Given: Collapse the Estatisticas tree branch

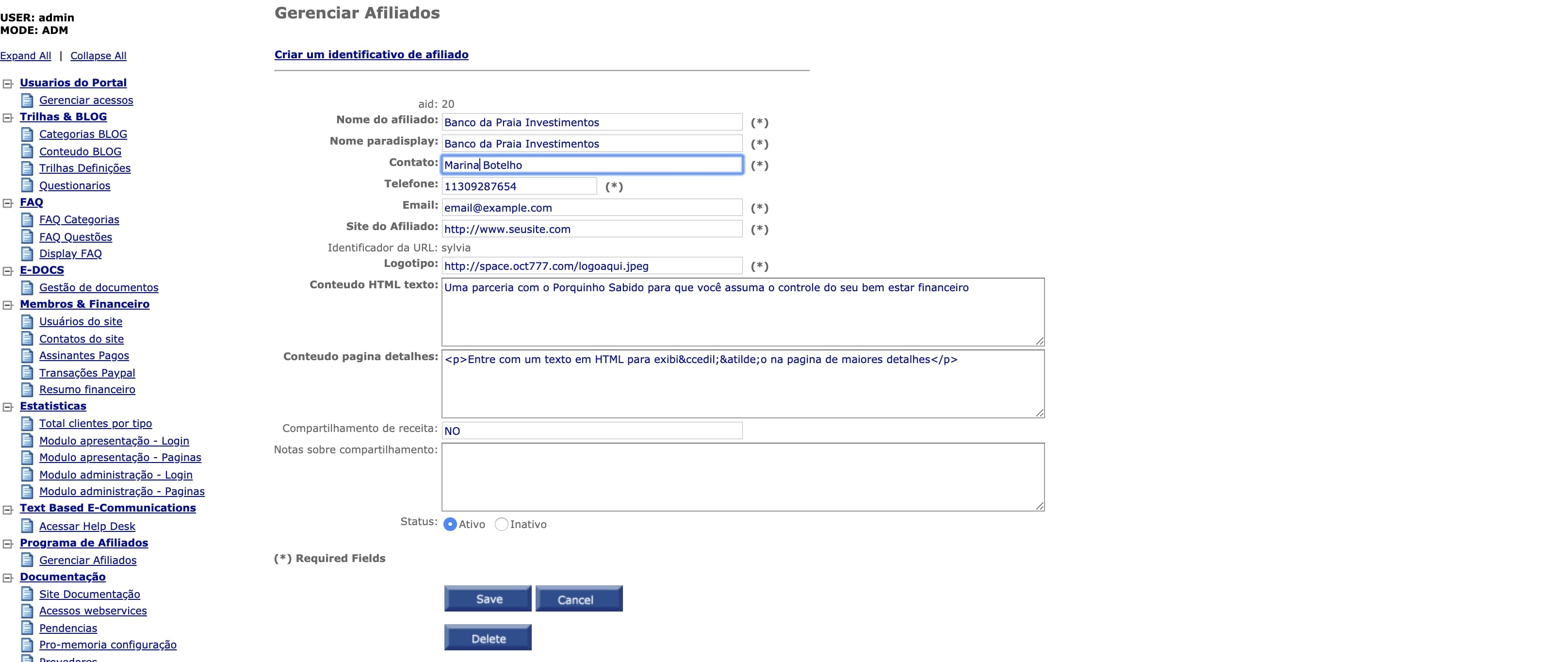Looking at the screenshot, I should coord(8,407).
